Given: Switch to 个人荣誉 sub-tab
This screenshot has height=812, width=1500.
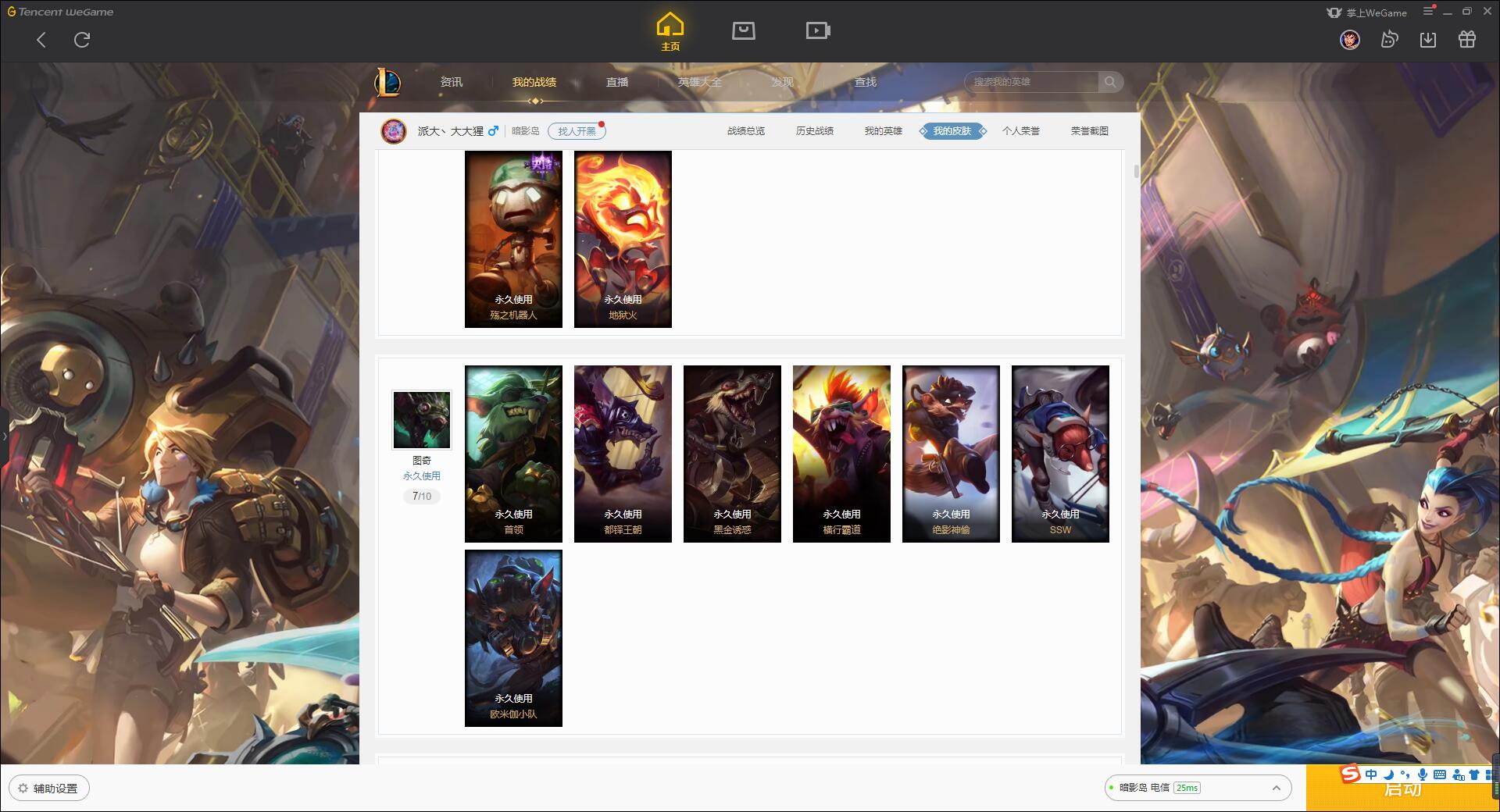Looking at the screenshot, I should pos(1021,131).
